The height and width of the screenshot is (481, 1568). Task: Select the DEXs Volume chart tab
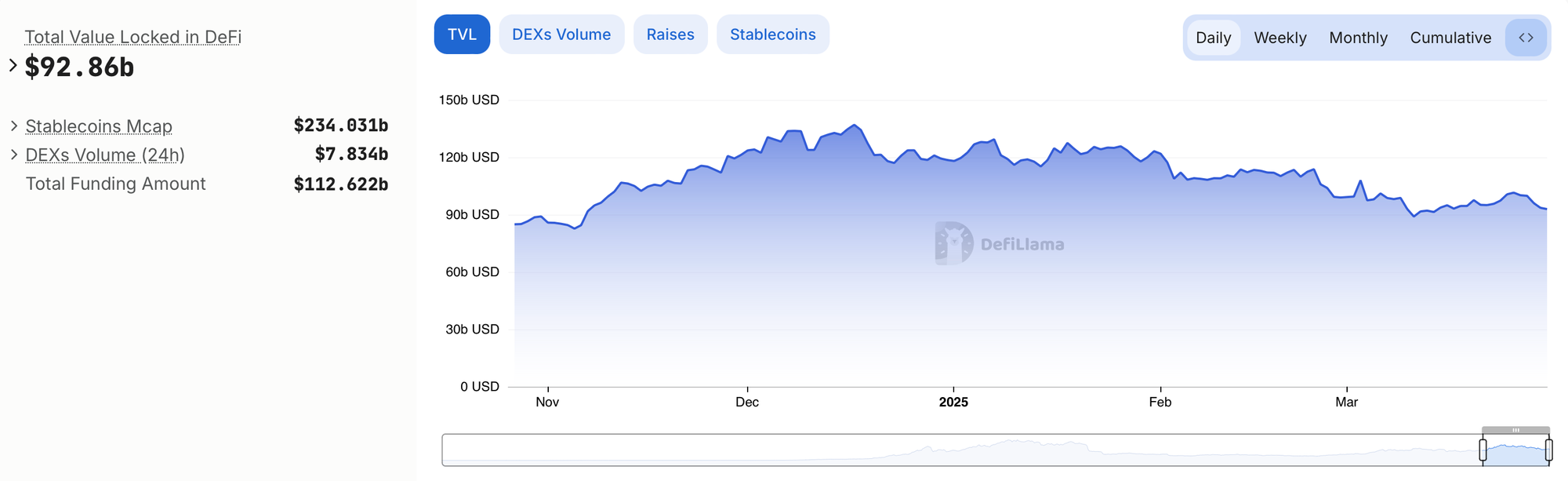click(x=561, y=35)
